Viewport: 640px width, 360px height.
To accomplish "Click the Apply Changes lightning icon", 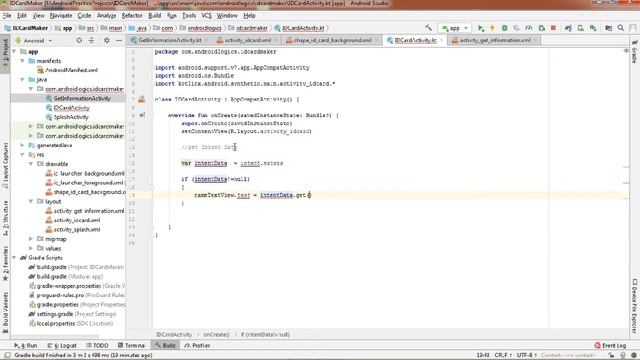I will click(x=492, y=28).
